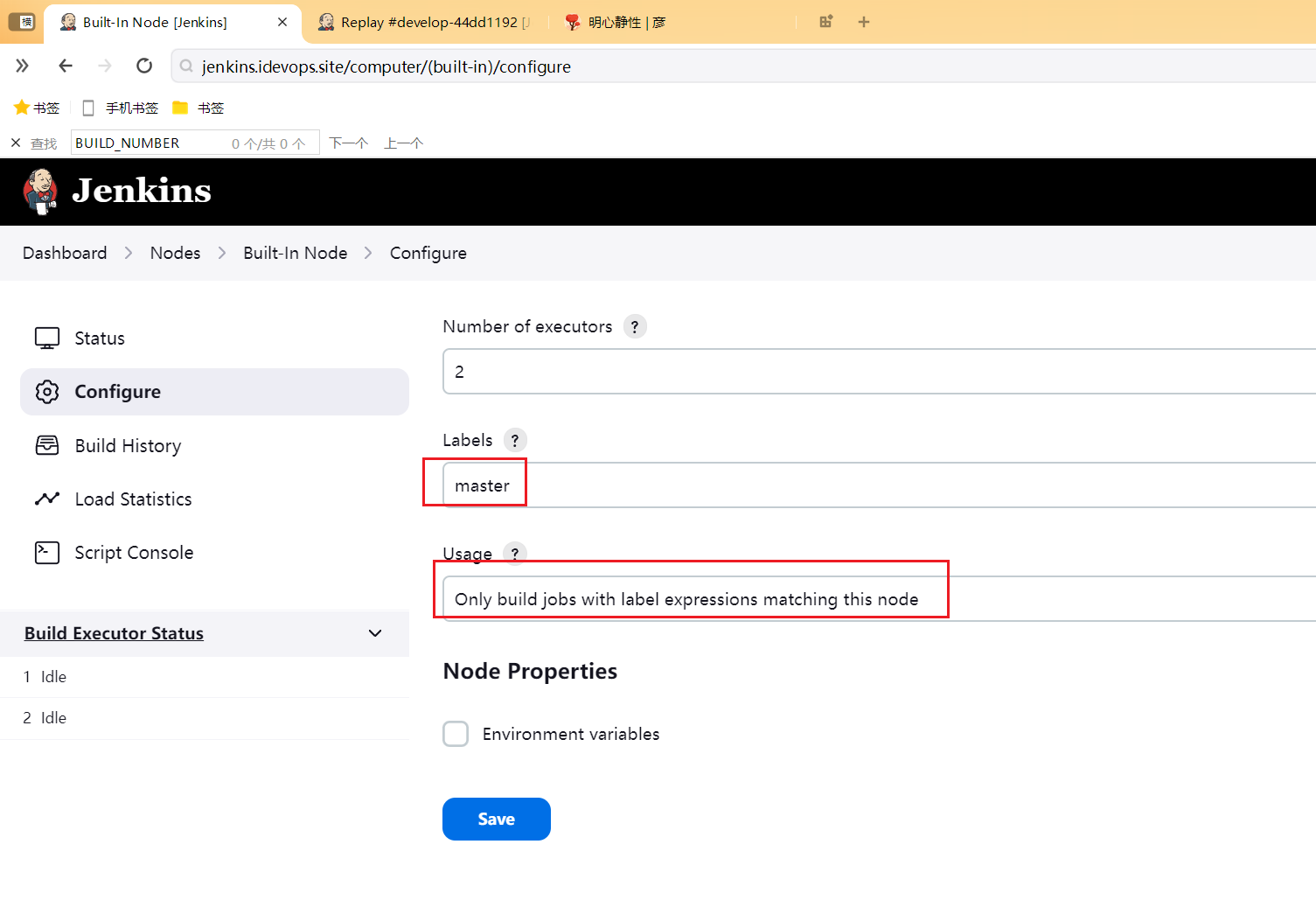
Task: Click the tab group icon near new tab
Action: (x=826, y=22)
